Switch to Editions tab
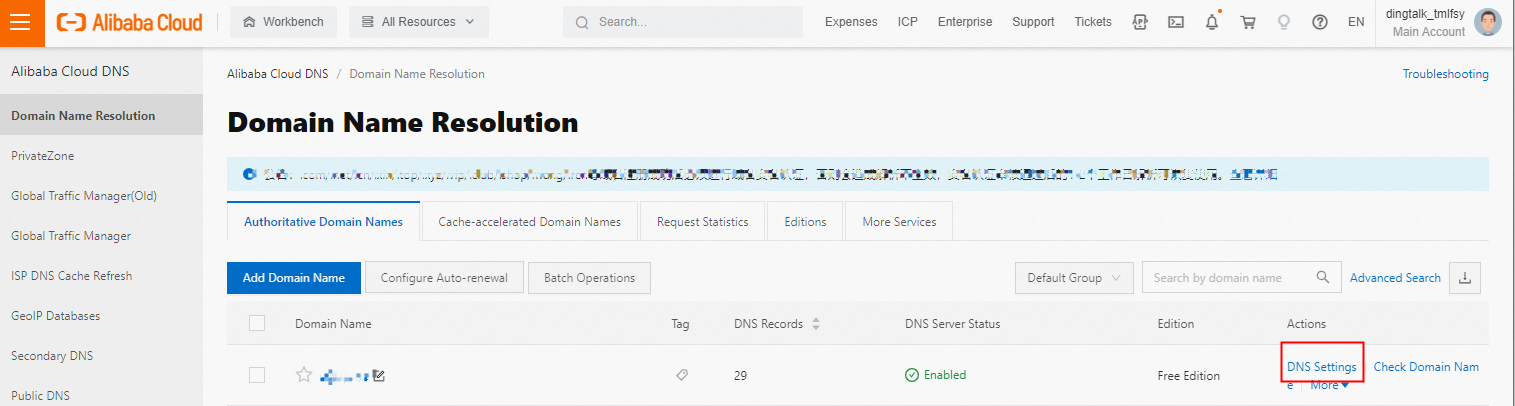 pos(805,222)
